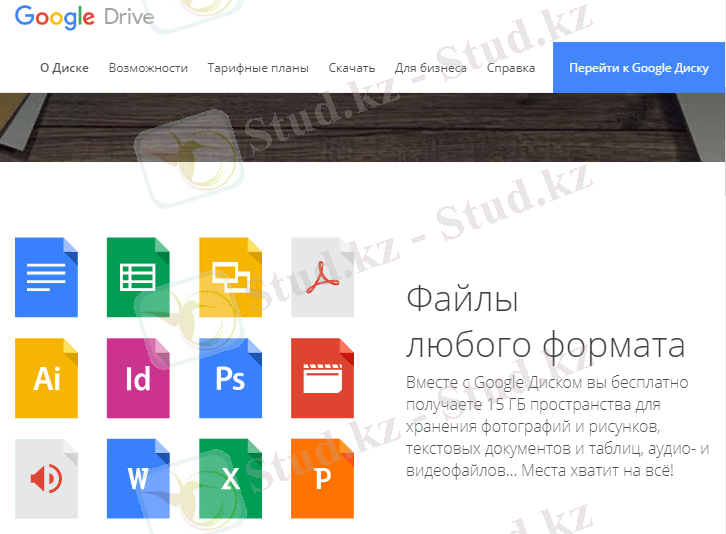726x534 pixels.
Task: Click the Перейти к Google Диску button
Action: click(639, 68)
